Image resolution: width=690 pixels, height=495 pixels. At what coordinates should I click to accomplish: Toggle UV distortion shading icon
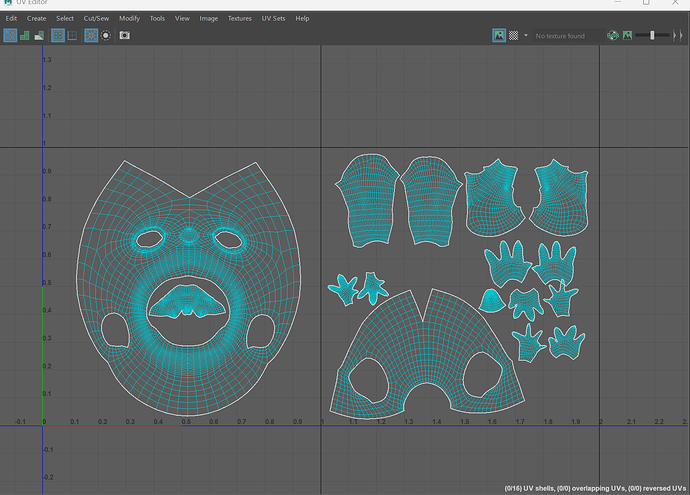(39, 36)
